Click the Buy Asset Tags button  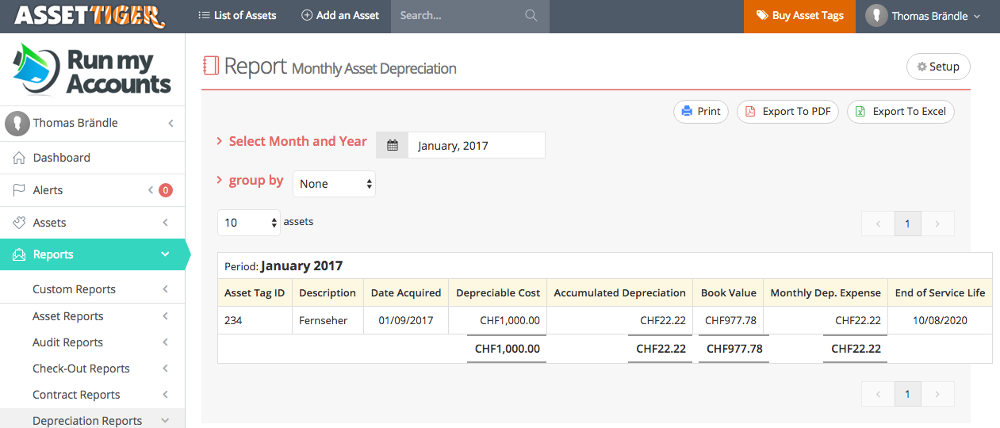799,16
